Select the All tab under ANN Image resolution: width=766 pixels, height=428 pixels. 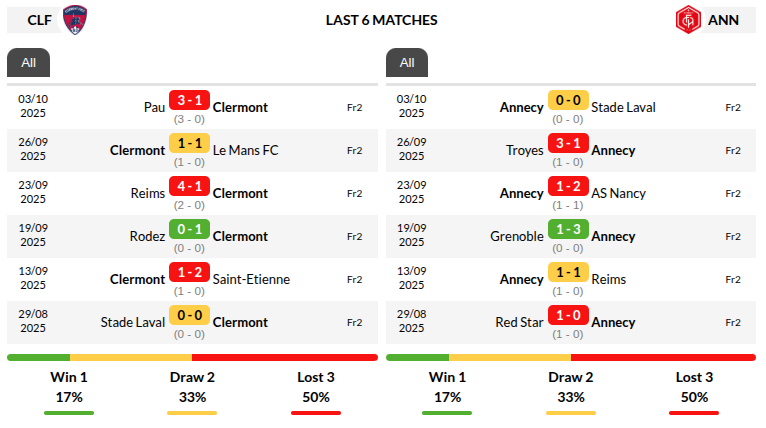(407, 63)
